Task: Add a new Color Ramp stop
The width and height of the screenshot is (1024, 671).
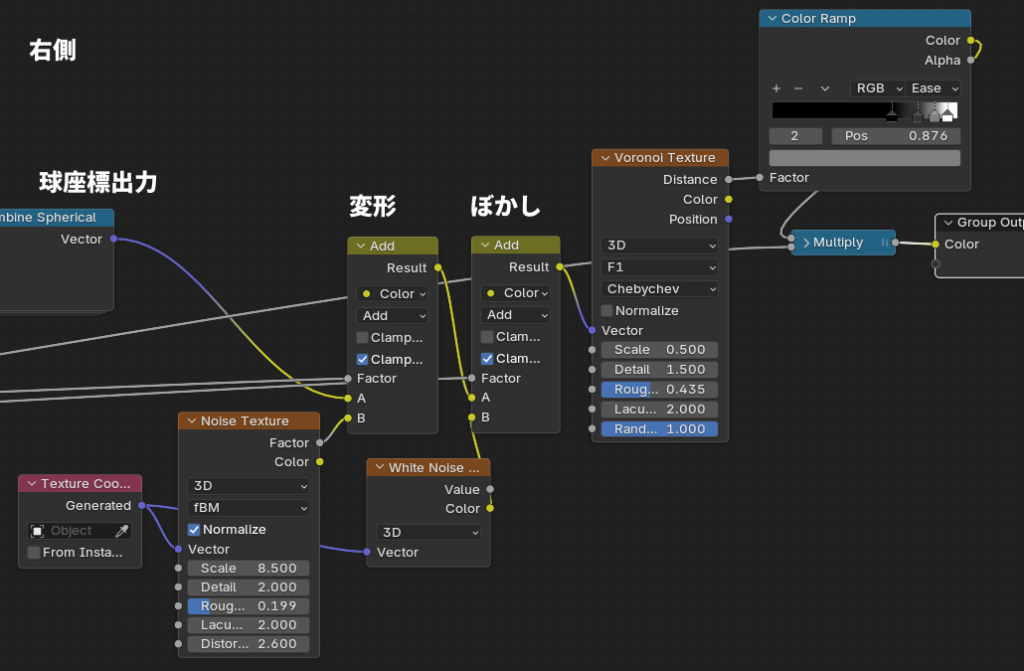Action: pyautogui.click(x=776, y=88)
